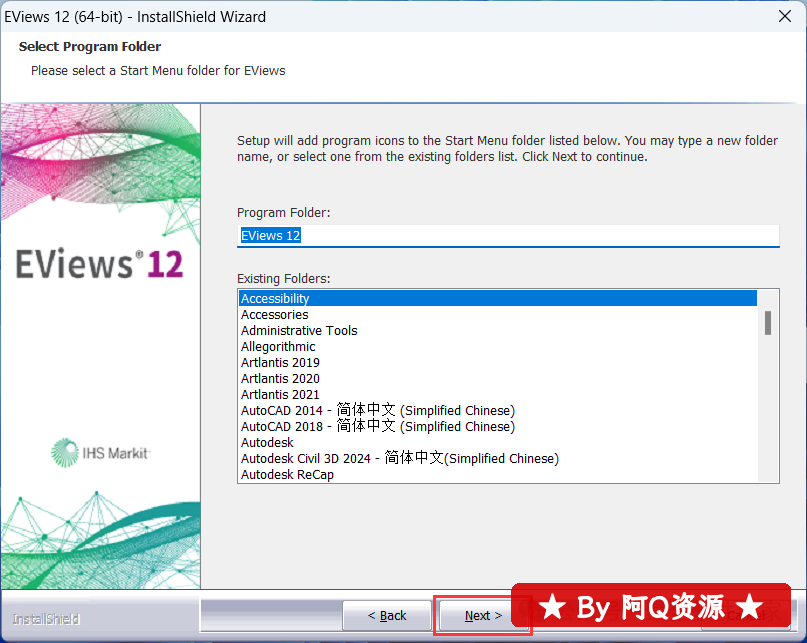Screen dimensions: 807x643
Task: Select AutoCAD 2014 Simplified Chinese folder
Action: (378, 410)
